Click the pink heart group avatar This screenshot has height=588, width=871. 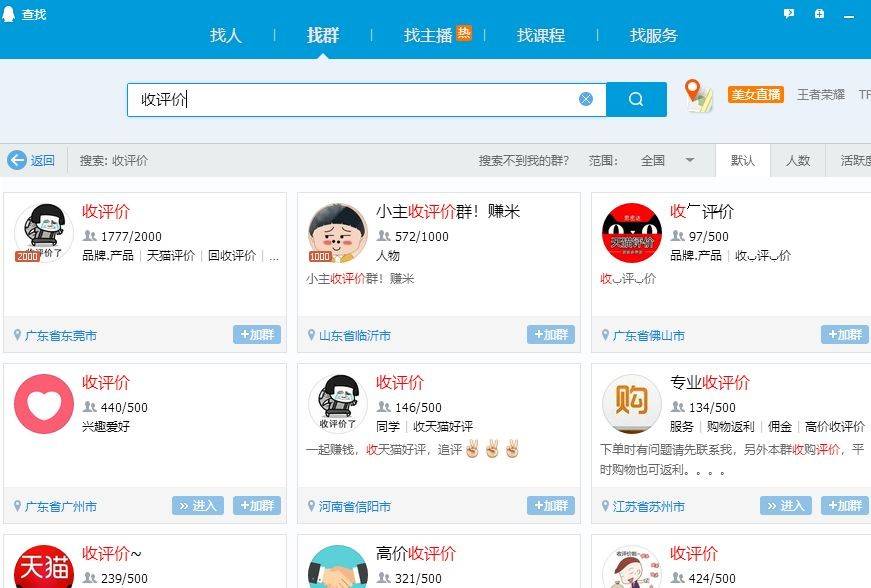[44, 404]
